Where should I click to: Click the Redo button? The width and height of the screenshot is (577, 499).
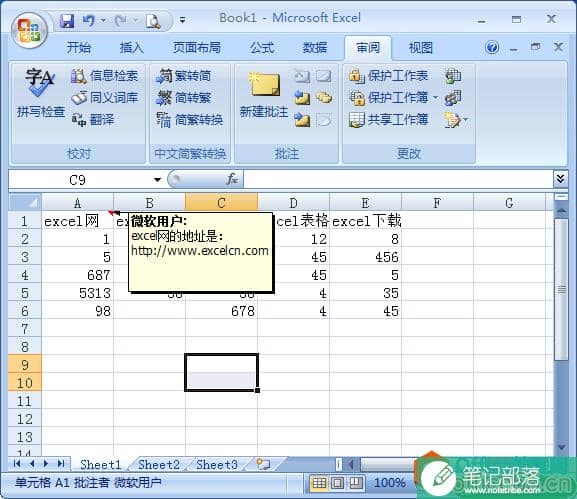coord(120,21)
